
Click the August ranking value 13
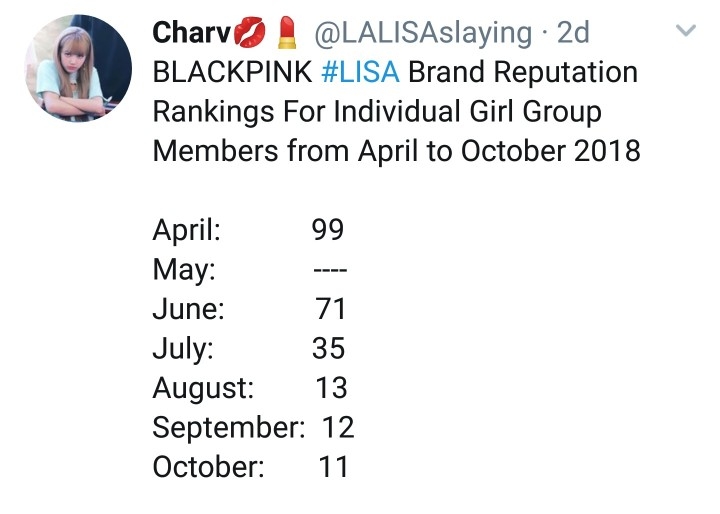(x=331, y=388)
